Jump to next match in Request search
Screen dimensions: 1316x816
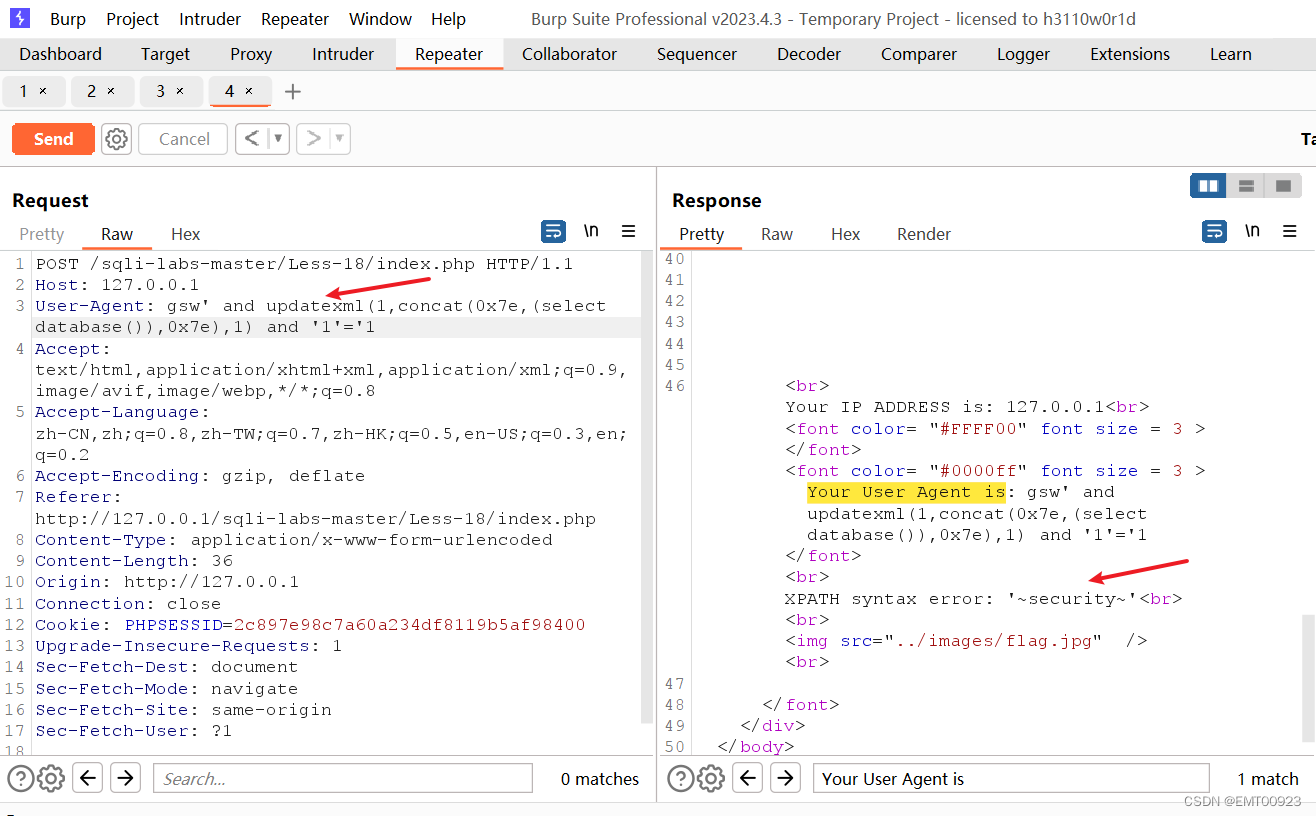point(125,778)
